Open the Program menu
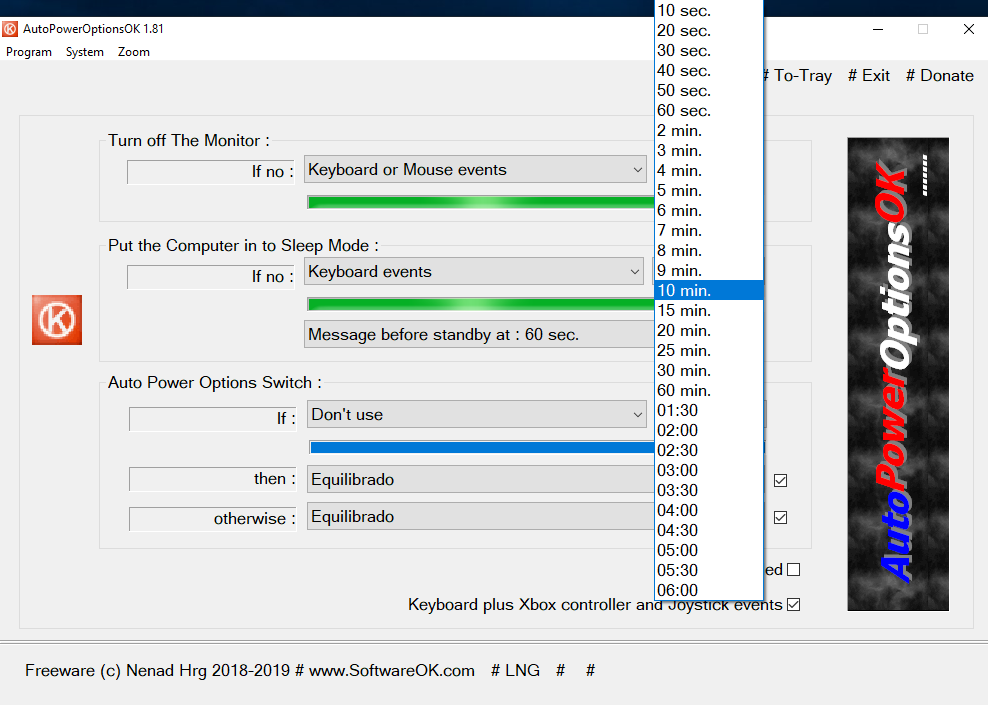Screen dimensions: 988x705 tap(29, 52)
